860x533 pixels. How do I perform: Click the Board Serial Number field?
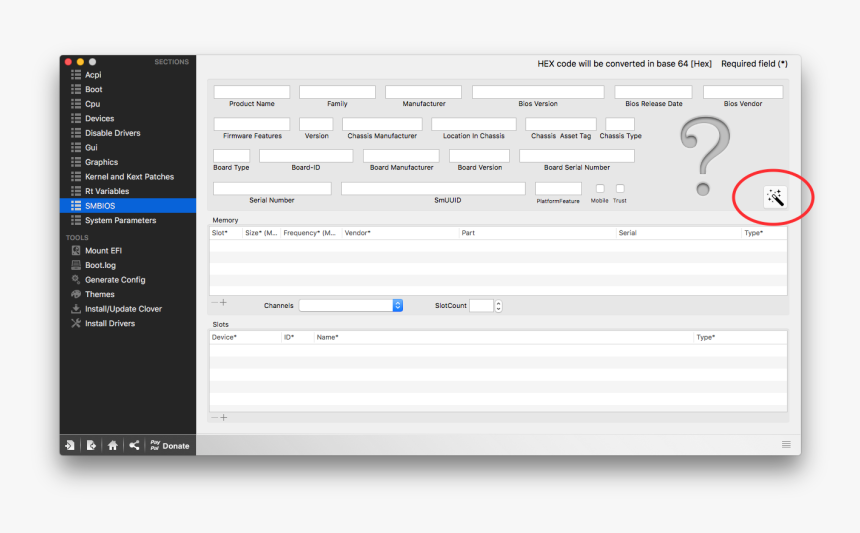tap(577, 156)
